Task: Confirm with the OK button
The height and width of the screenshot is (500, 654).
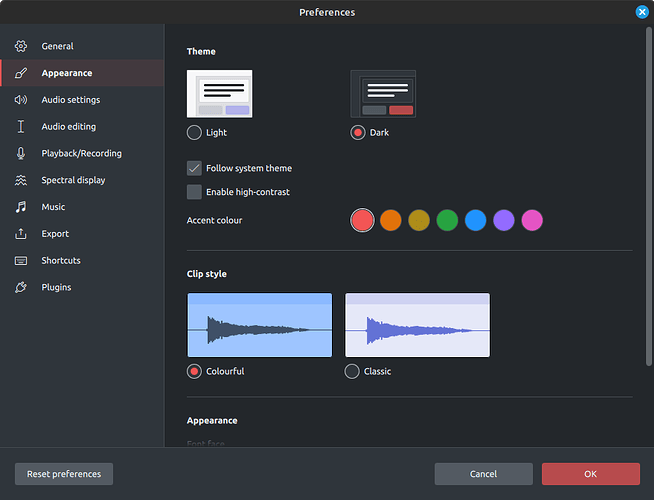Action: click(591, 474)
